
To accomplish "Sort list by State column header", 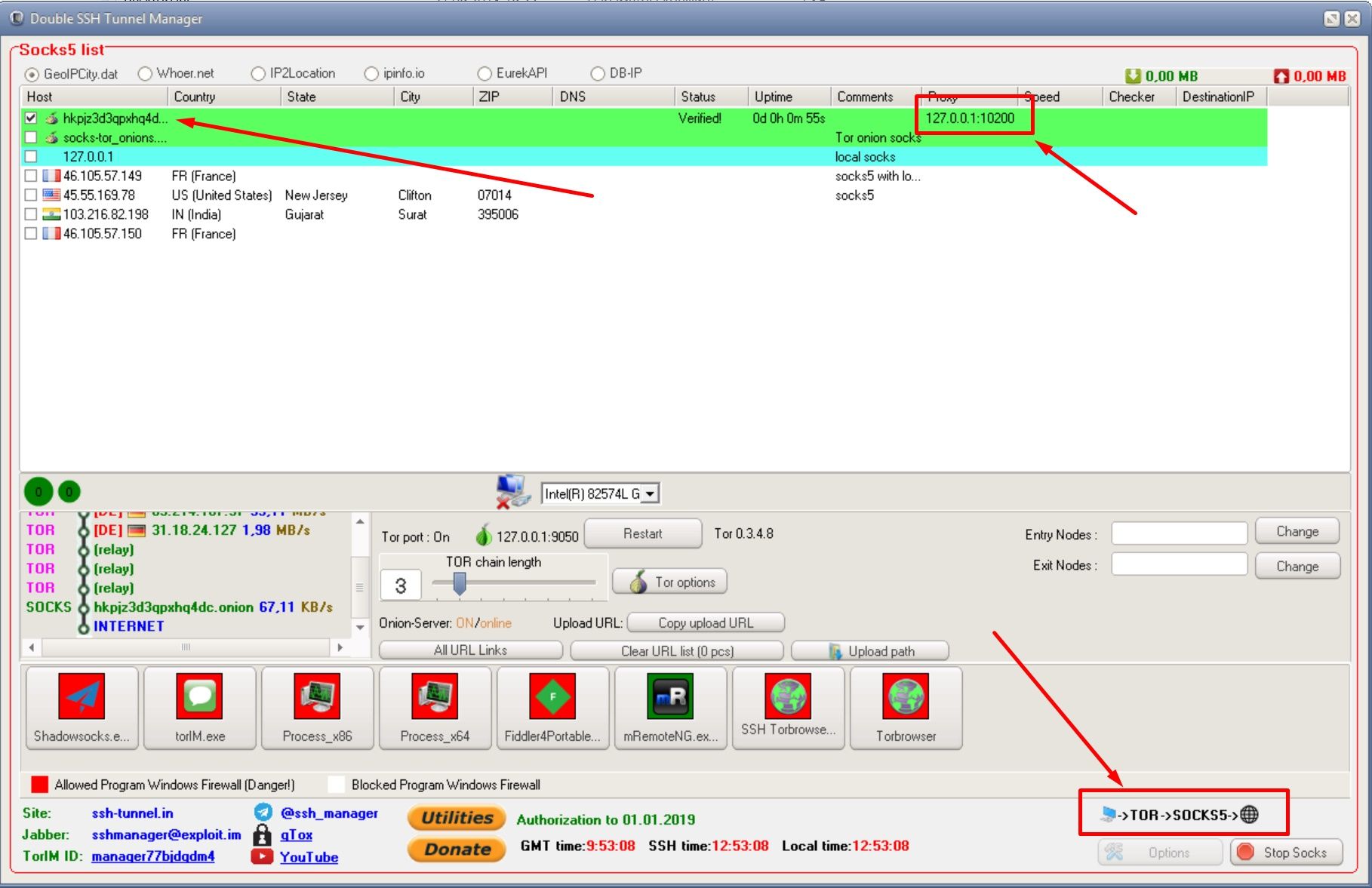I will (337, 97).
